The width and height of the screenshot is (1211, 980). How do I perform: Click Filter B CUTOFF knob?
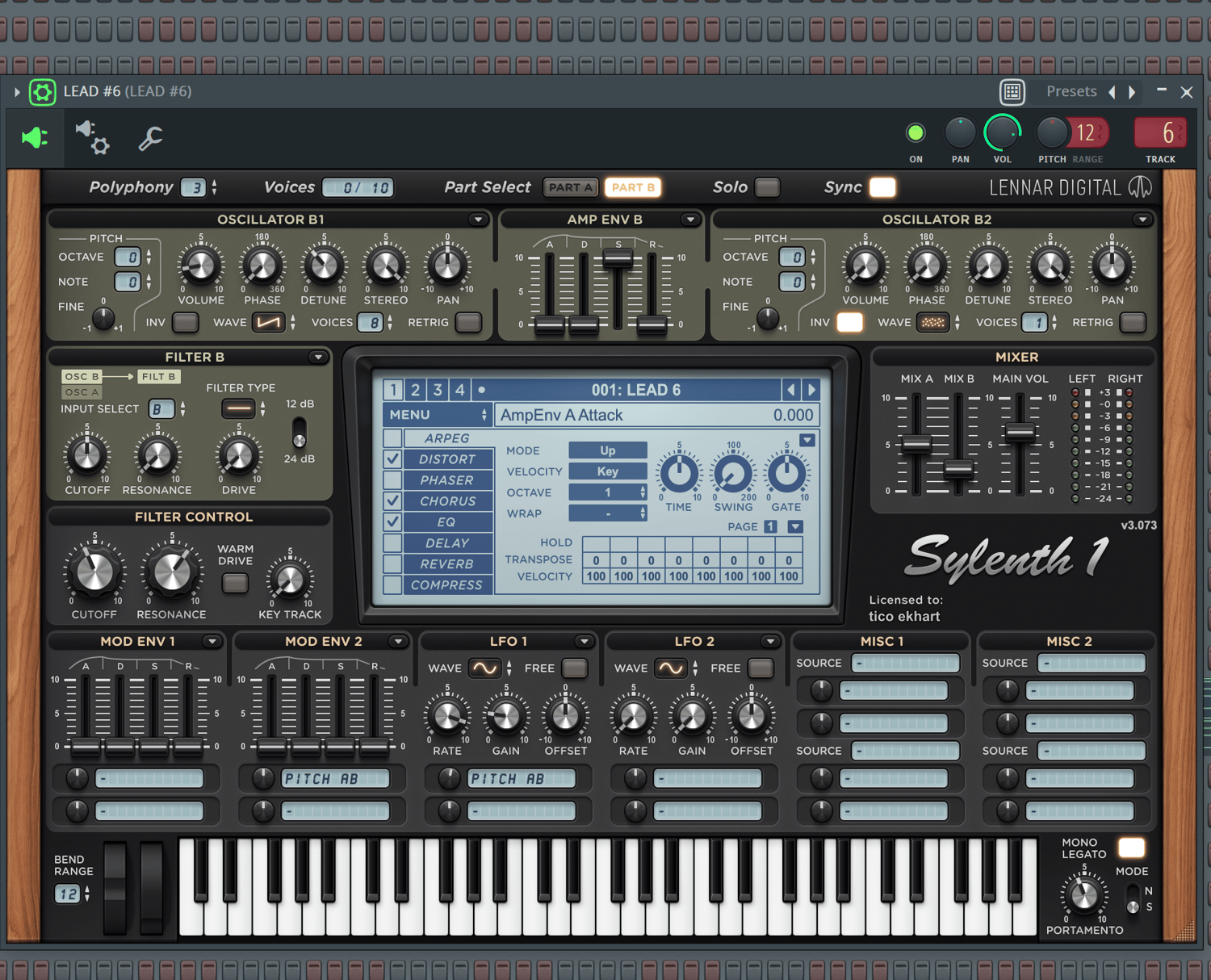(86, 456)
